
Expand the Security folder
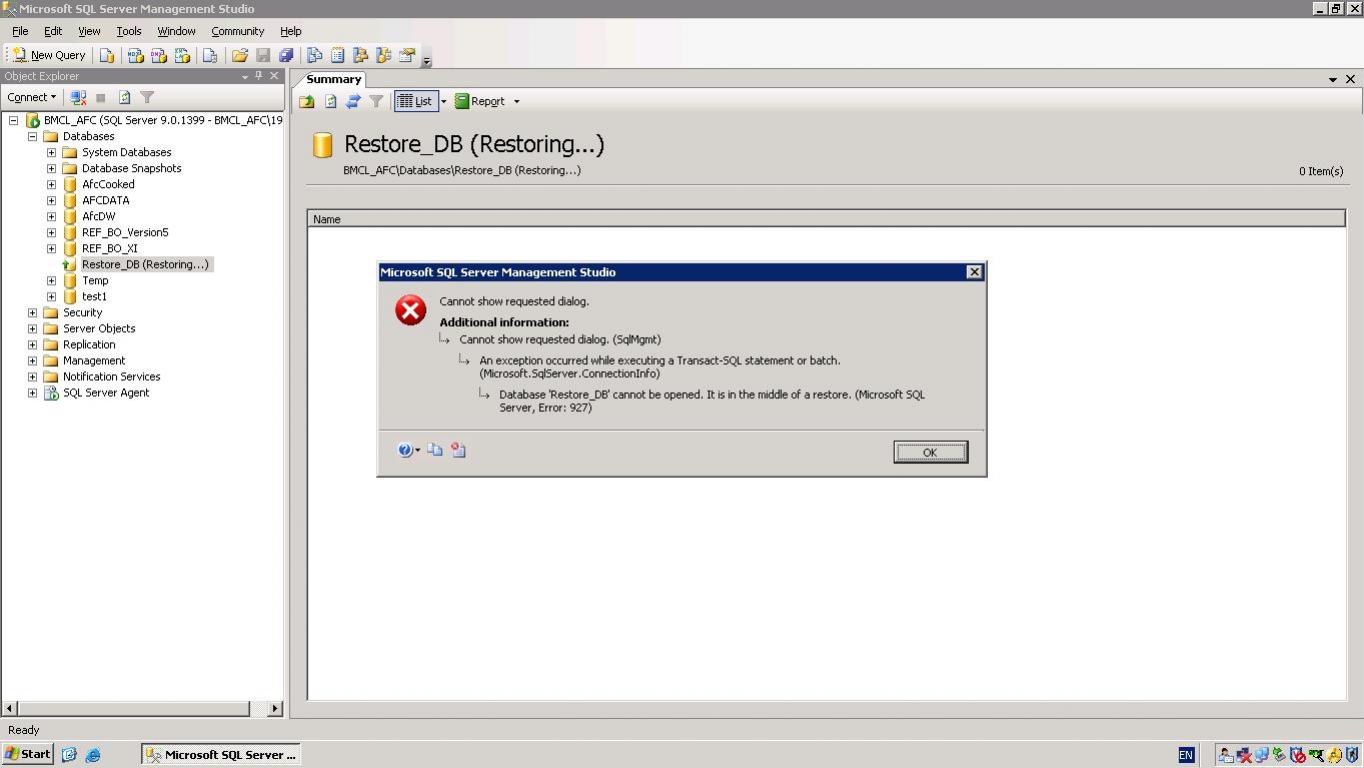coord(32,312)
